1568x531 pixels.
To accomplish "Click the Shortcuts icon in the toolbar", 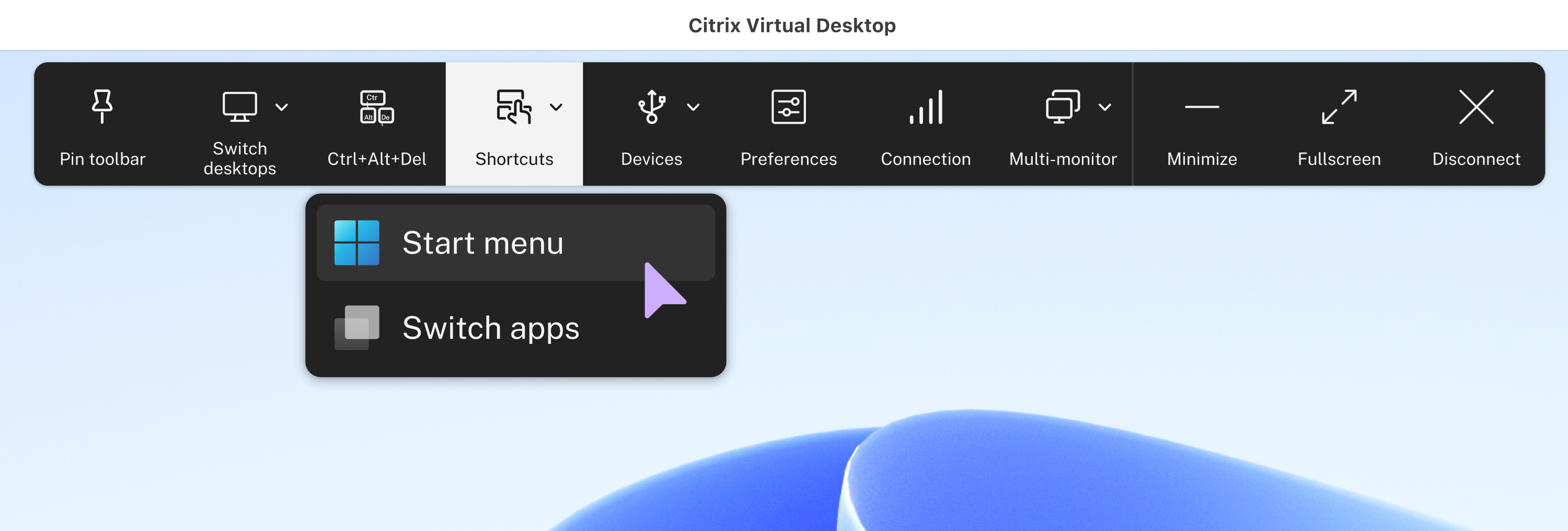I will coord(514,107).
